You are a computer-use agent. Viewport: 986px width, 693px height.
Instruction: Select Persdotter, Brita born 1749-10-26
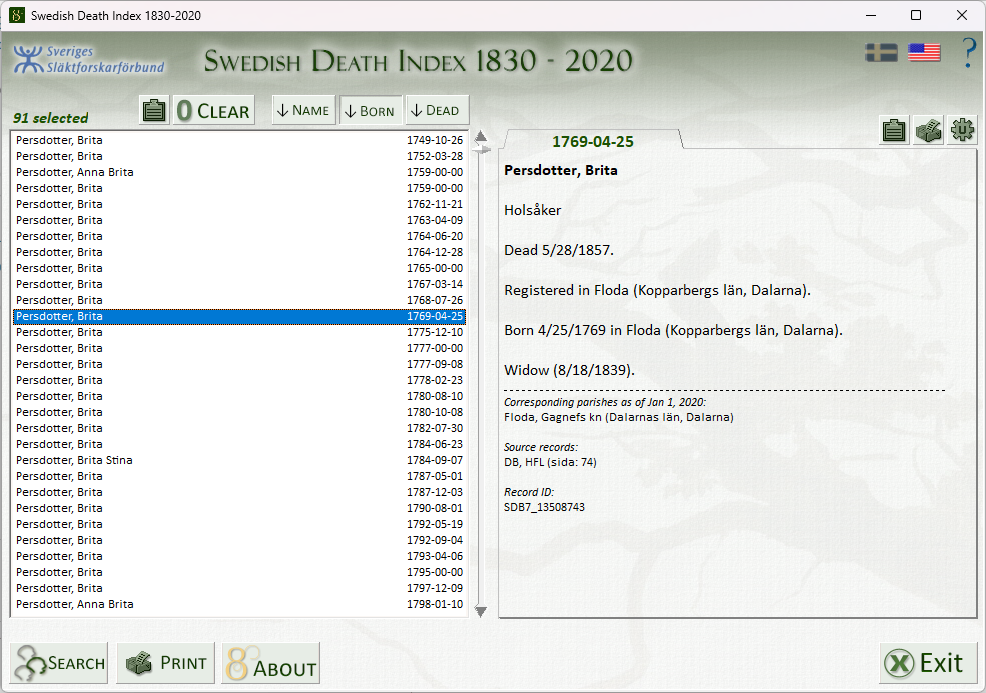point(240,140)
